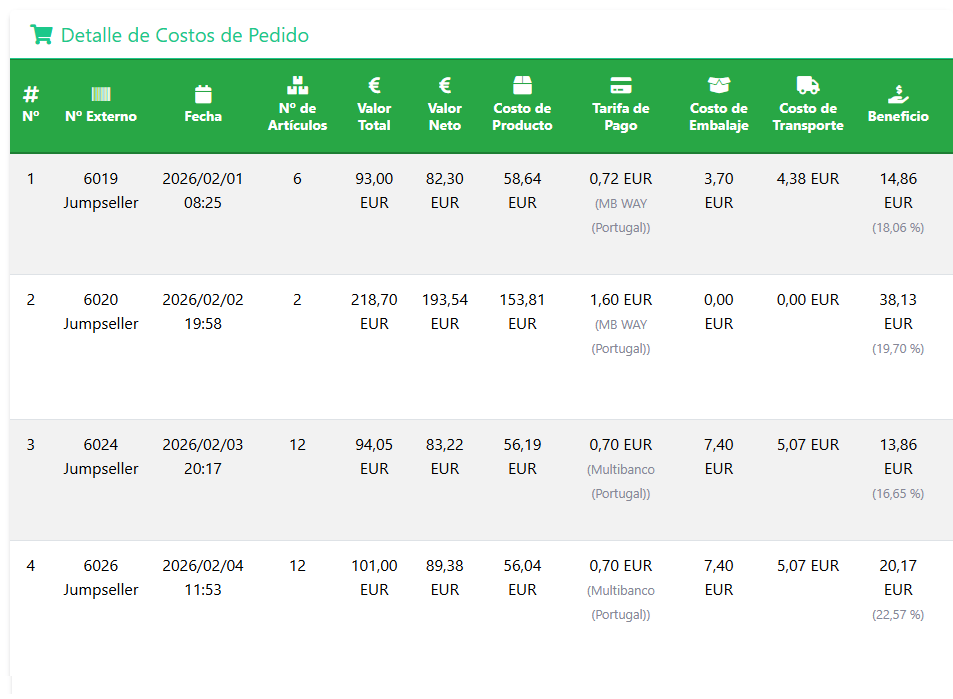Click the hash icon above Nº column

31,94
